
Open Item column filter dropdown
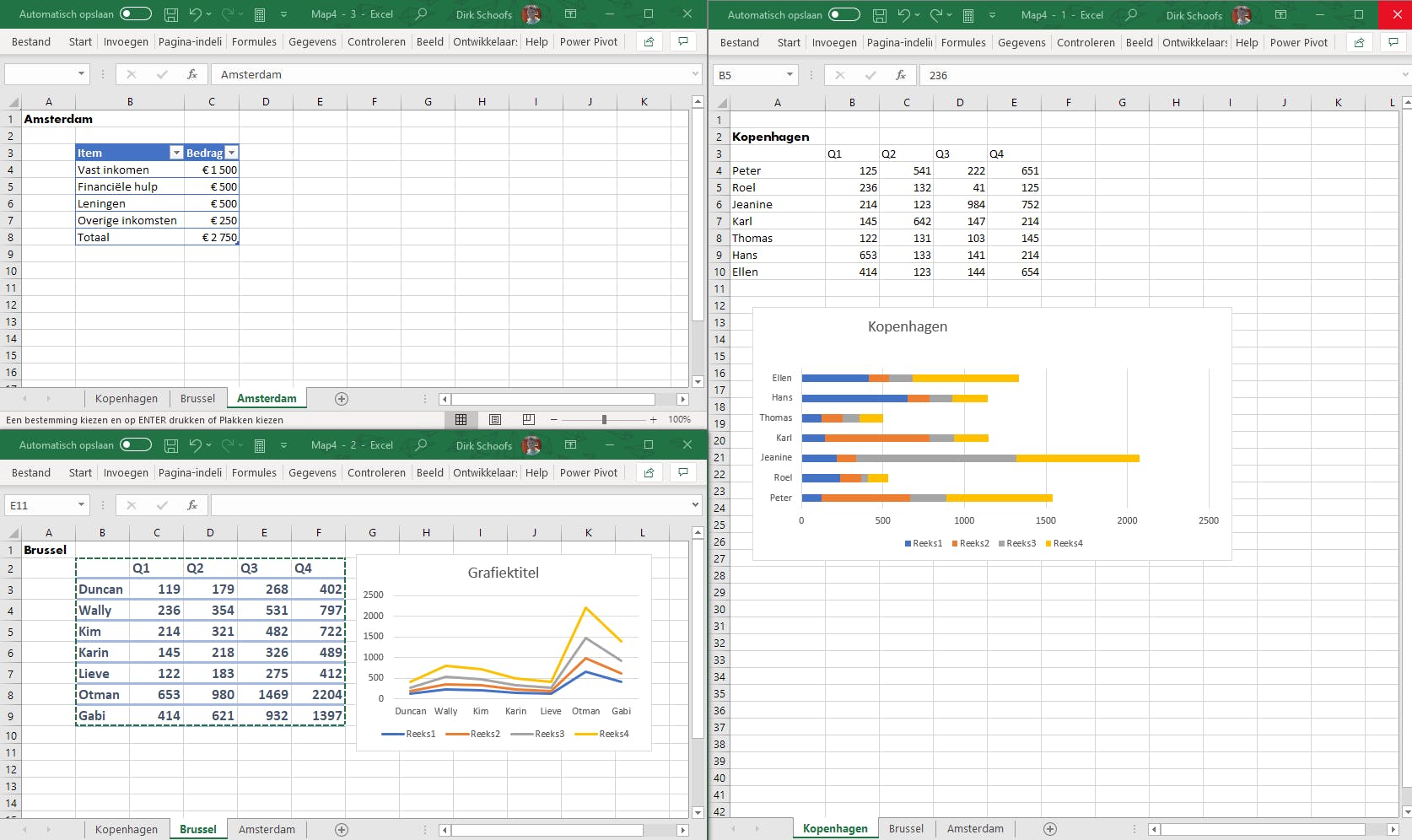(176, 153)
